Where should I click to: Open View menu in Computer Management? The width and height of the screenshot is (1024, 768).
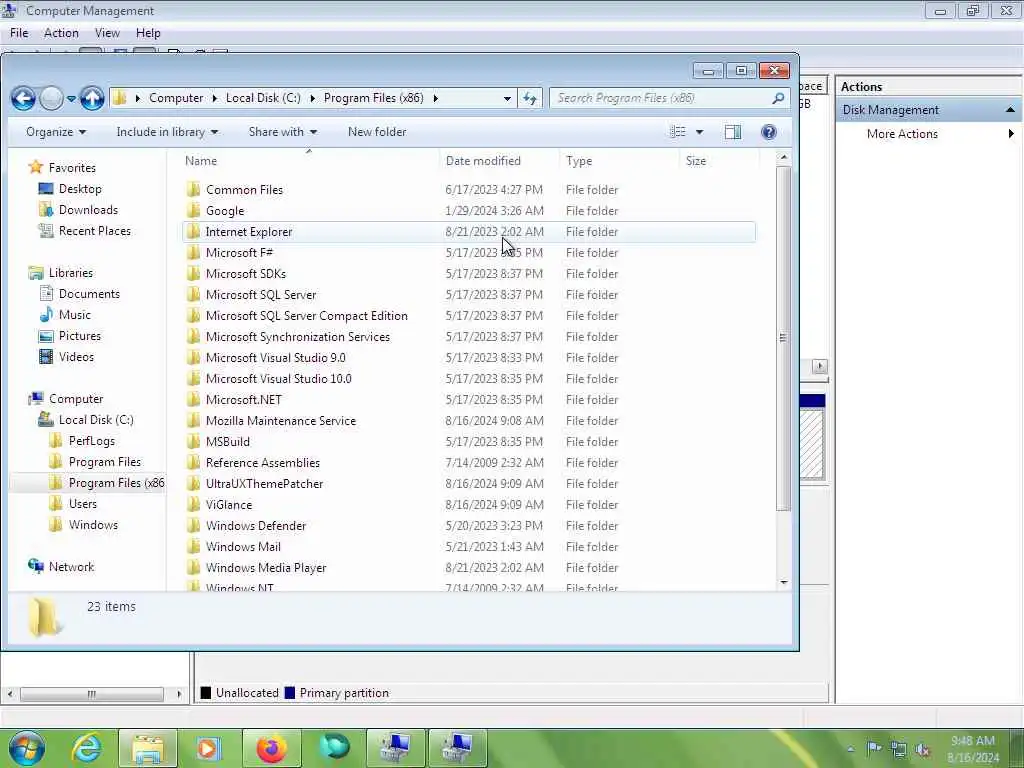pyautogui.click(x=107, y=33)
